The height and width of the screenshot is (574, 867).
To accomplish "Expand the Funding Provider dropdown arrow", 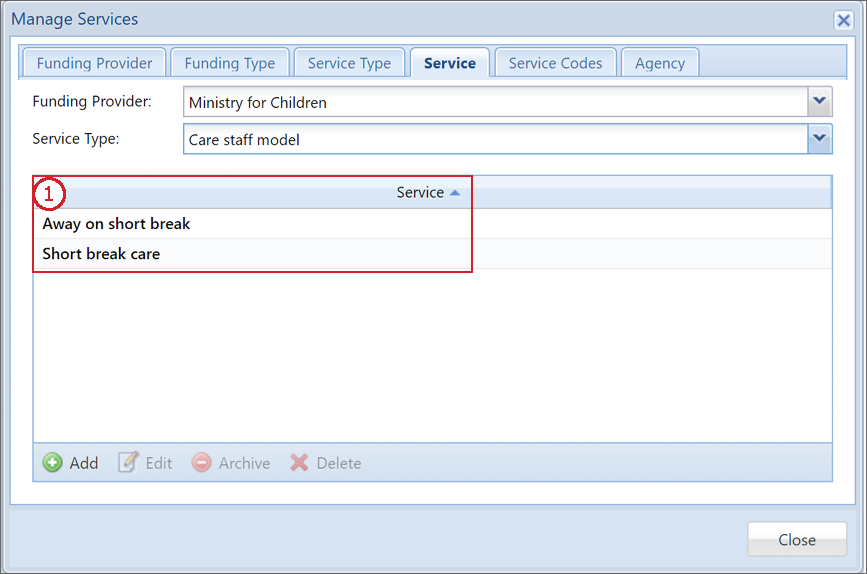I will pos(819,102).
